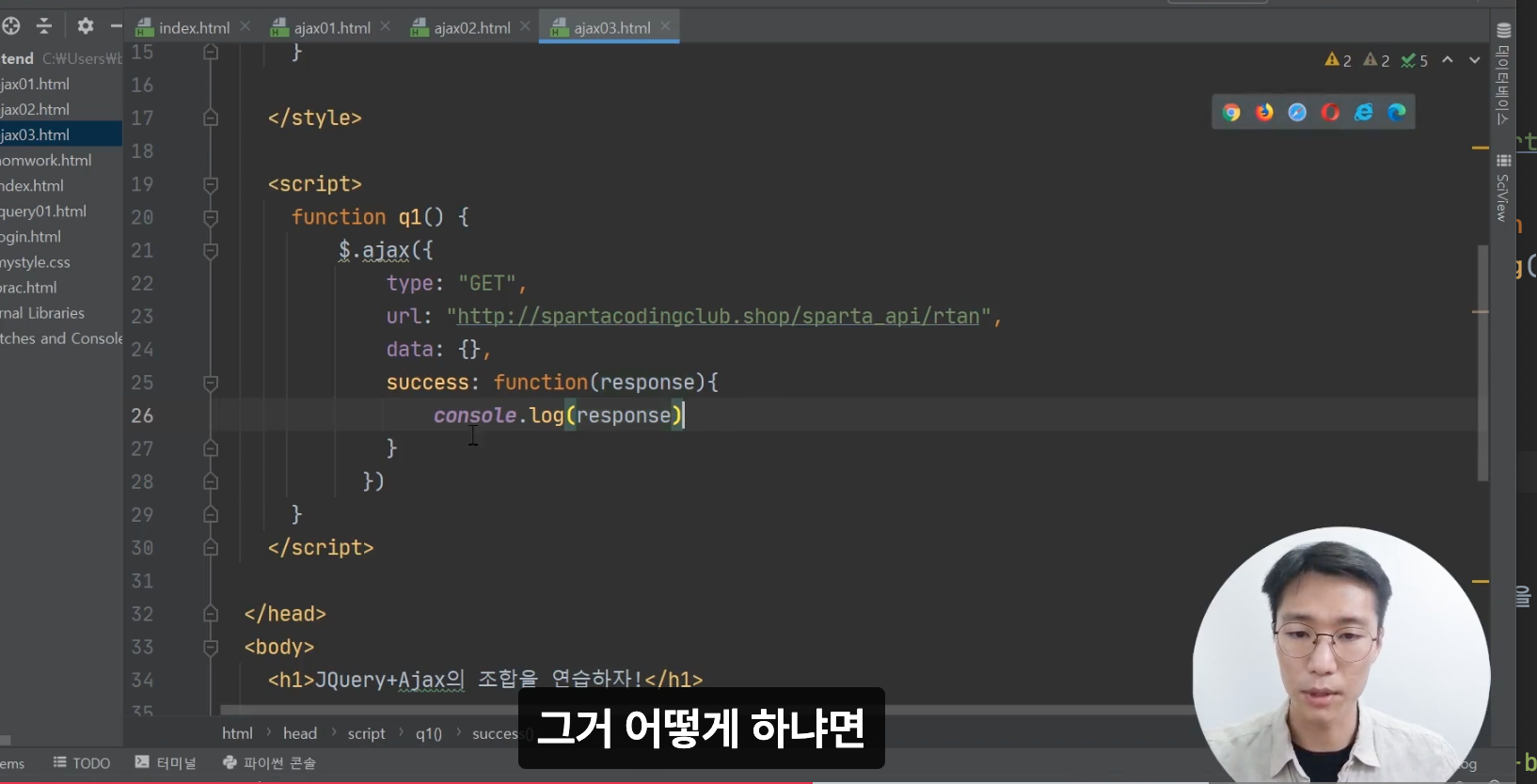The width and height of the screenshot is (1537, 784).
Task: Open in Edge browser icon
Action: (x=1397, y=113)
